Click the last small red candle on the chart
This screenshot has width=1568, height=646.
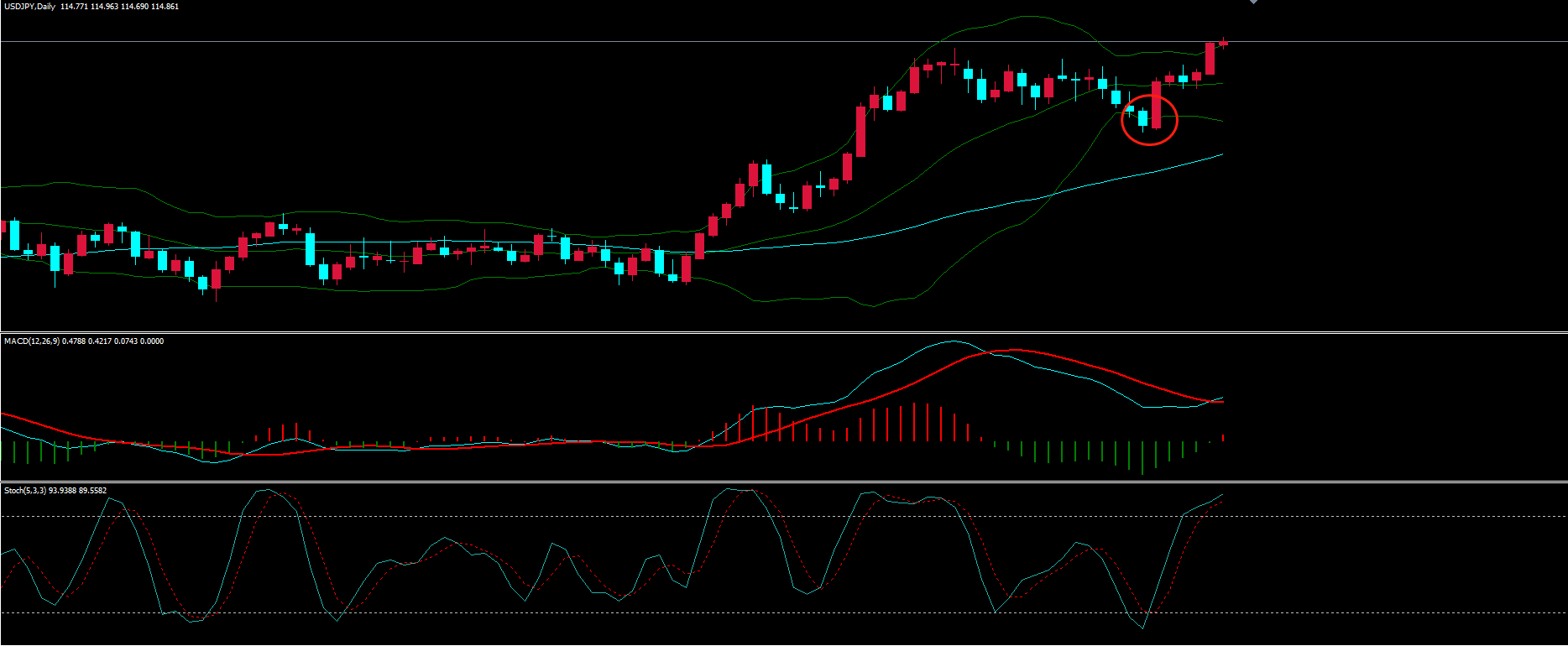tap(1223, 43)
